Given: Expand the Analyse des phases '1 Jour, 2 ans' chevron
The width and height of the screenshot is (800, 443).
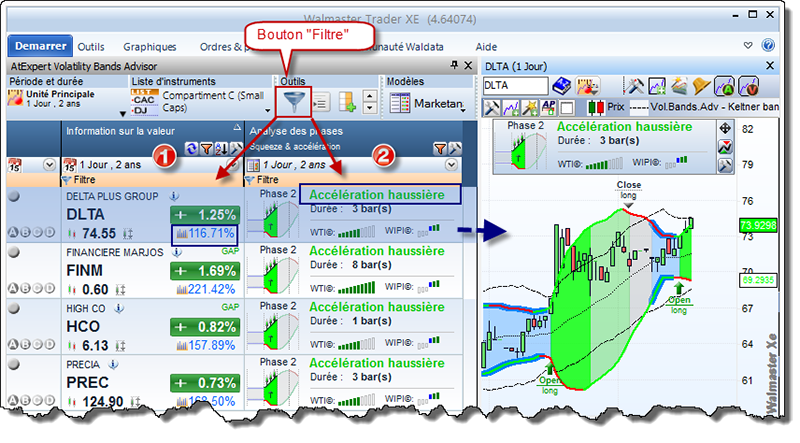Looking at the screenshot, I should pyautogui.click(x=451, y=165).
